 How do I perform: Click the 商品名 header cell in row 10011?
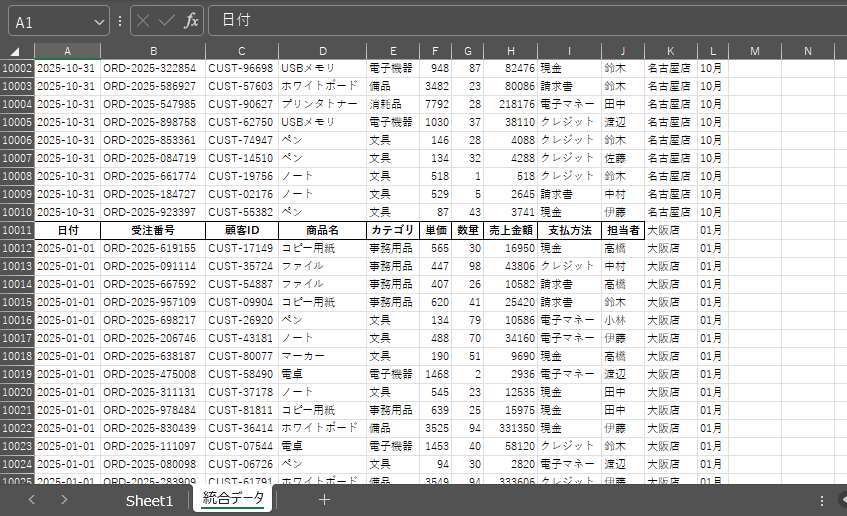pyautogui.click(x=322, y=230)
